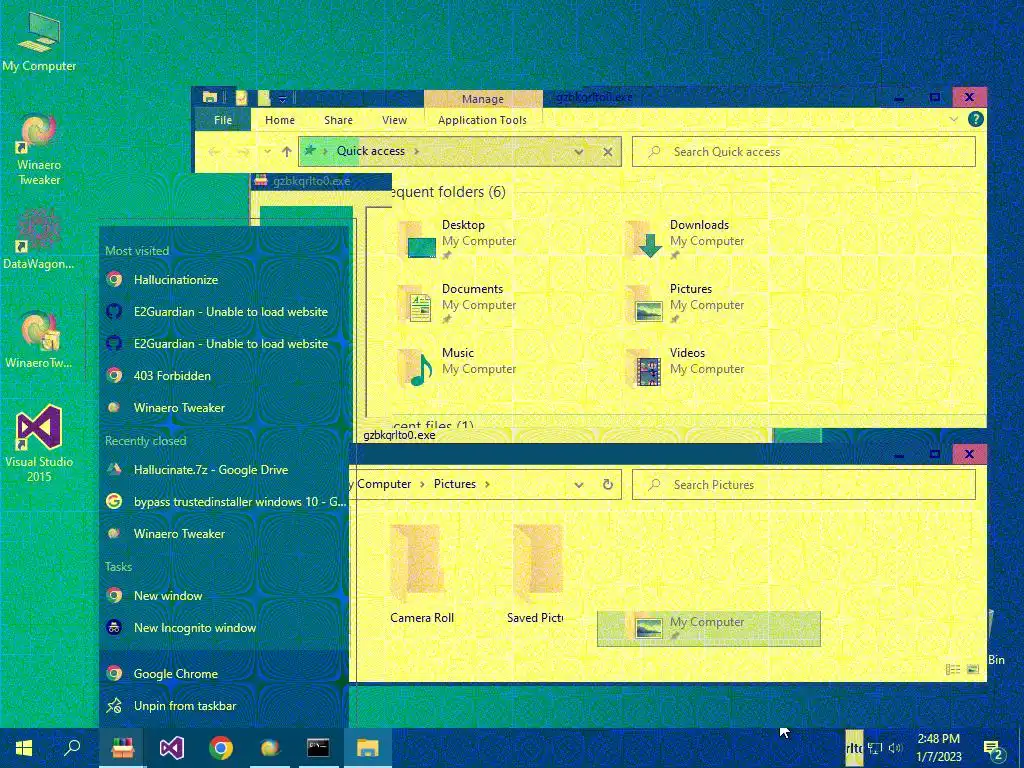The width and height of the screenshot is (1024, 768).
Task: Open File Explorer from the taskbar
Action: click(367, 748)
